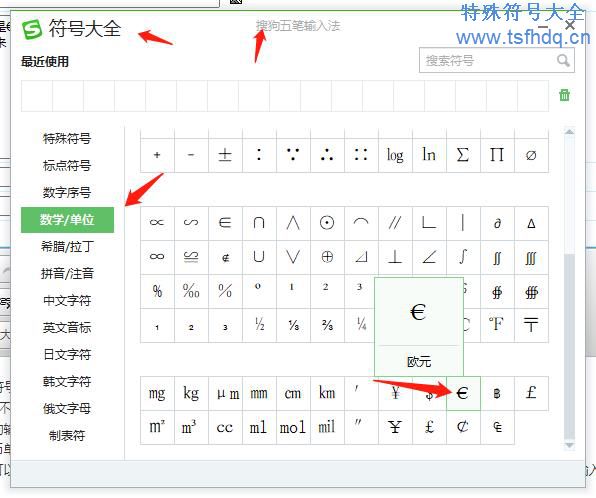Switch to 英文音标 category
This screenshot has height=498, width=596.
coord(67,327)
